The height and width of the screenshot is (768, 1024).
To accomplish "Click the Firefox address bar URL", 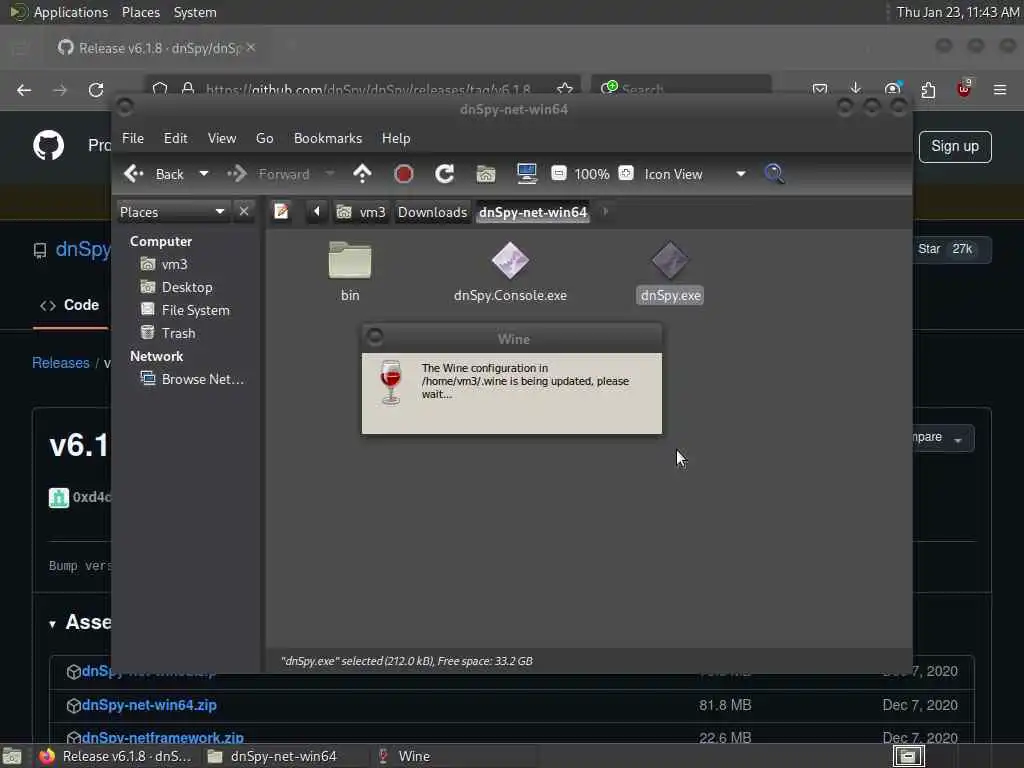I will coord(368,89).
